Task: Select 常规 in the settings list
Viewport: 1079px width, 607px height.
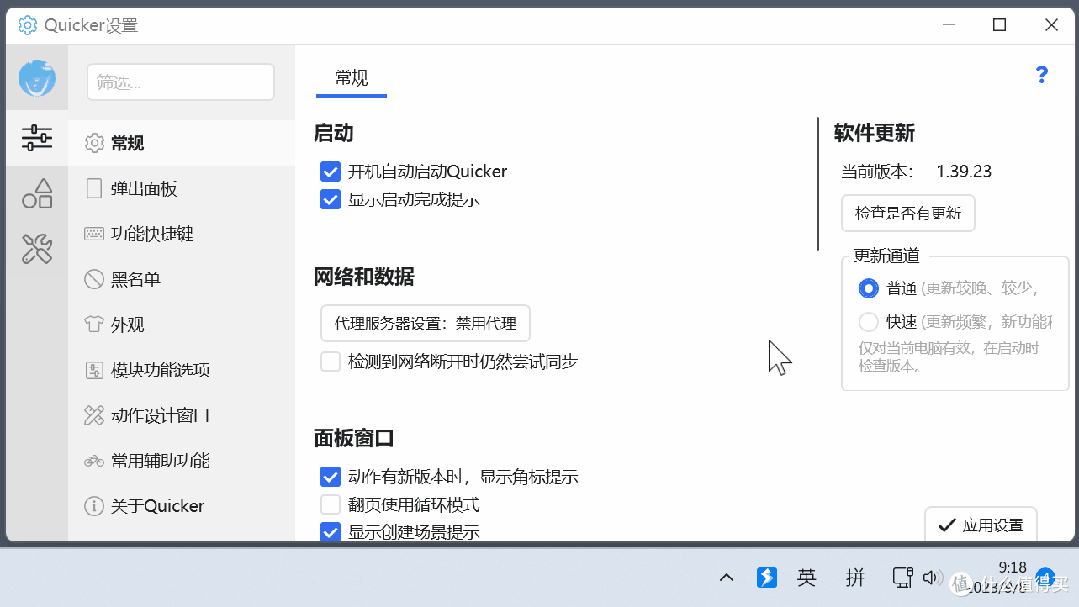Action: tap(182, 143)
